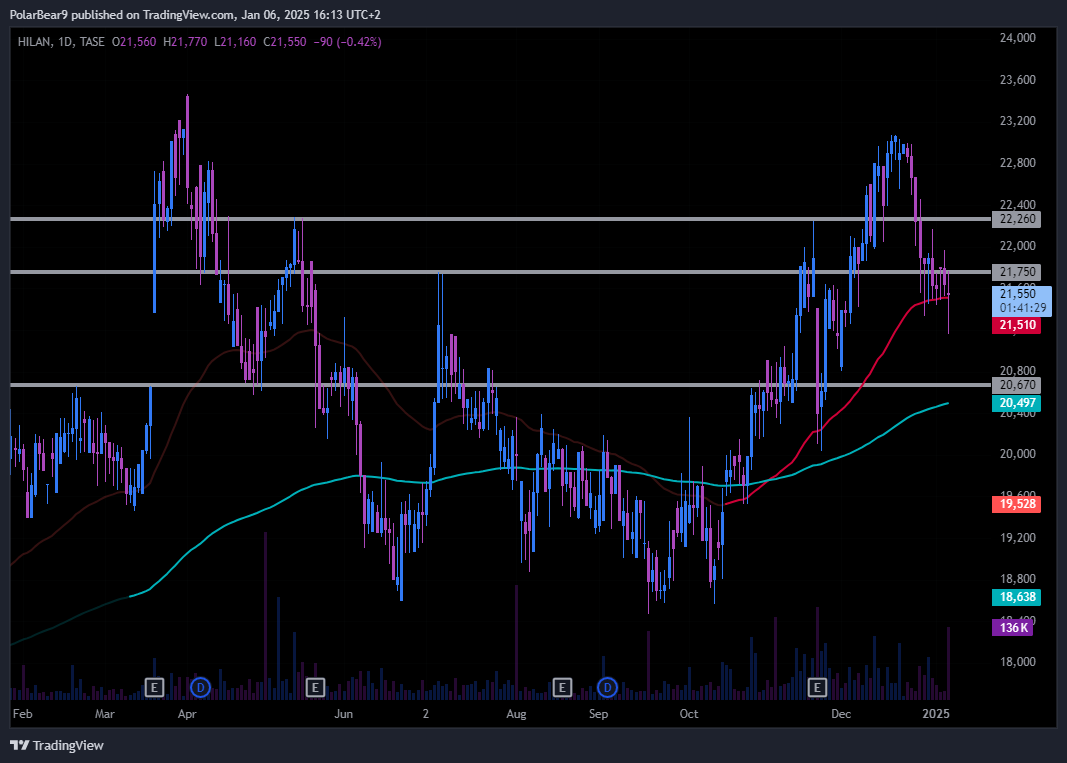
Task: Click the countdown timer 01:41:29
Action: click(1023, 308)
